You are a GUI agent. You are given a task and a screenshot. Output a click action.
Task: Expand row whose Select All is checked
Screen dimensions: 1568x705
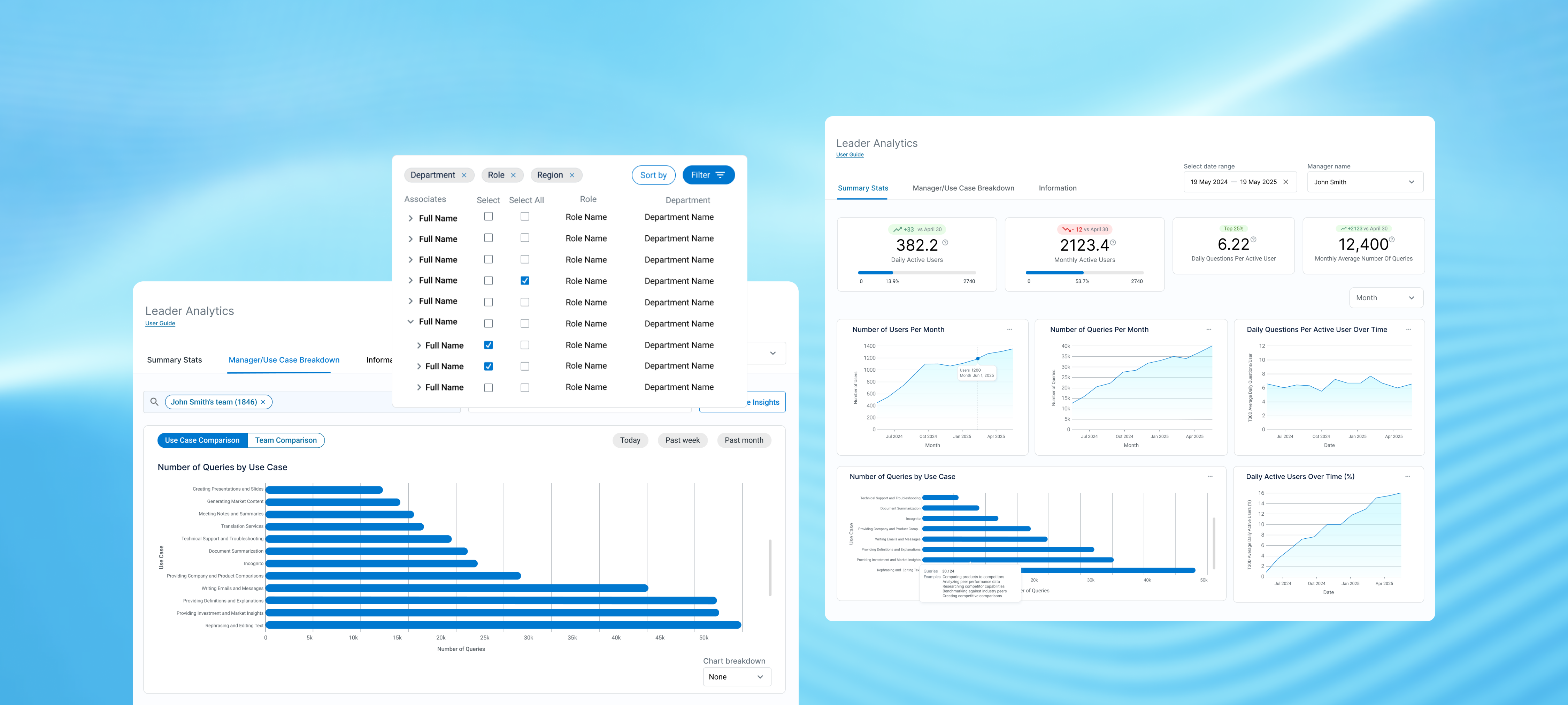coord(410,280)
